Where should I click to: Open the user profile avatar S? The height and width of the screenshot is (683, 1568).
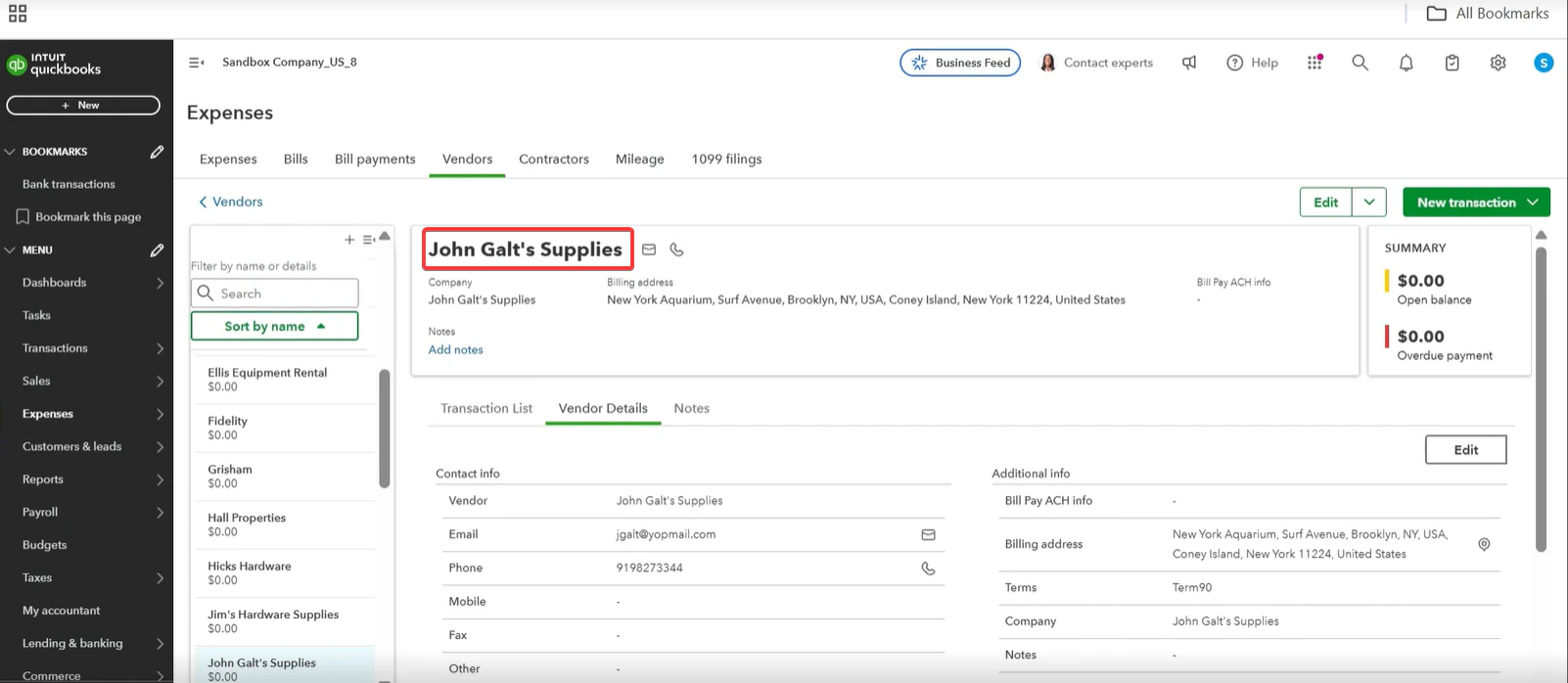[x=1544, y=63]
